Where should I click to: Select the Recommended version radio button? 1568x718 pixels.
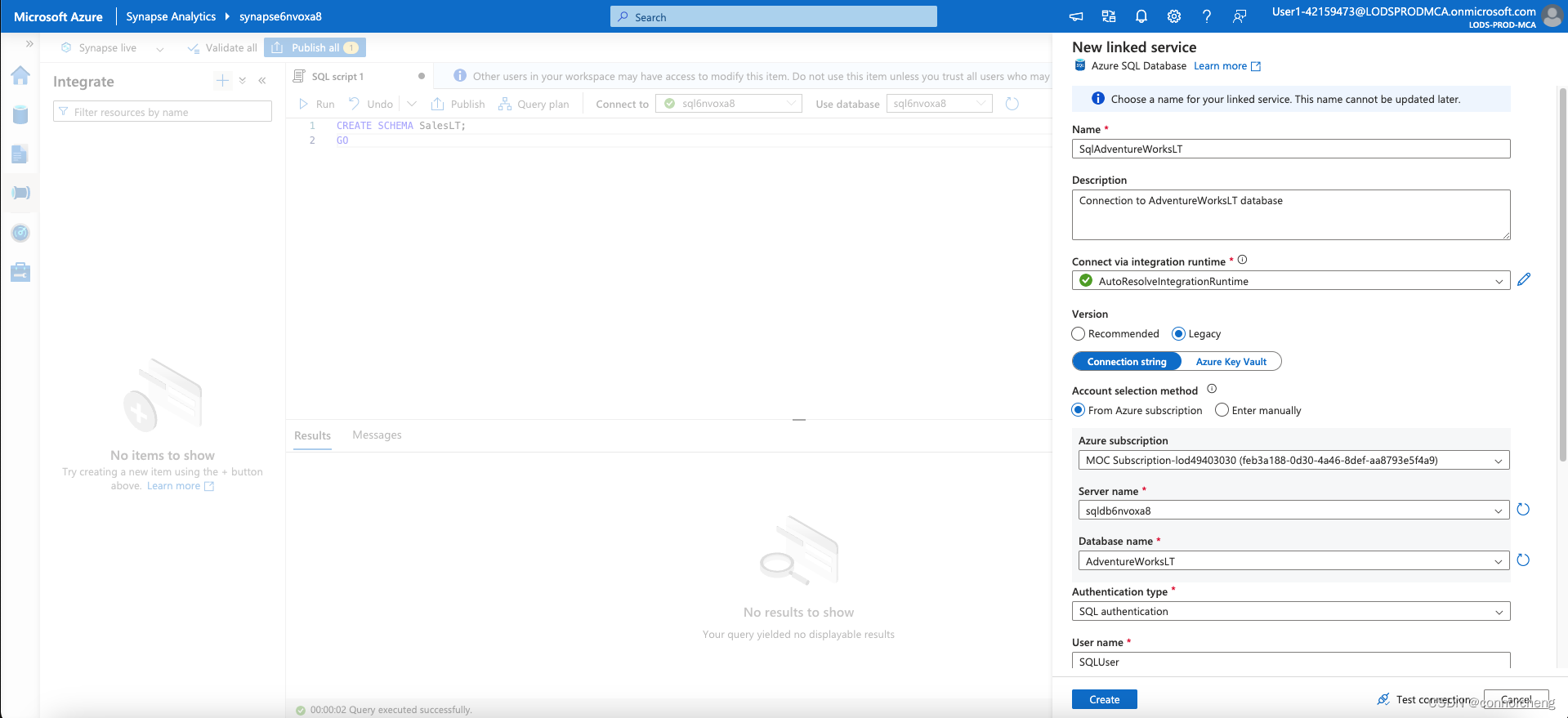point(1079,334)
